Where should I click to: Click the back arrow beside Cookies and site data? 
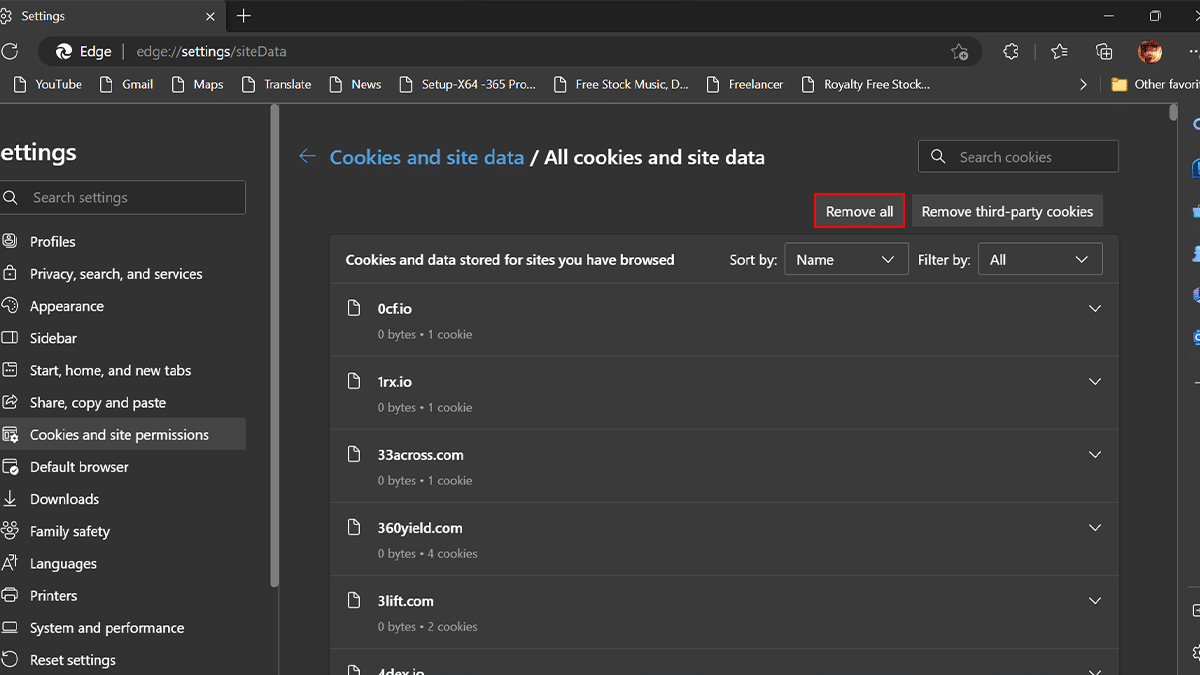(x=307, y=157)
